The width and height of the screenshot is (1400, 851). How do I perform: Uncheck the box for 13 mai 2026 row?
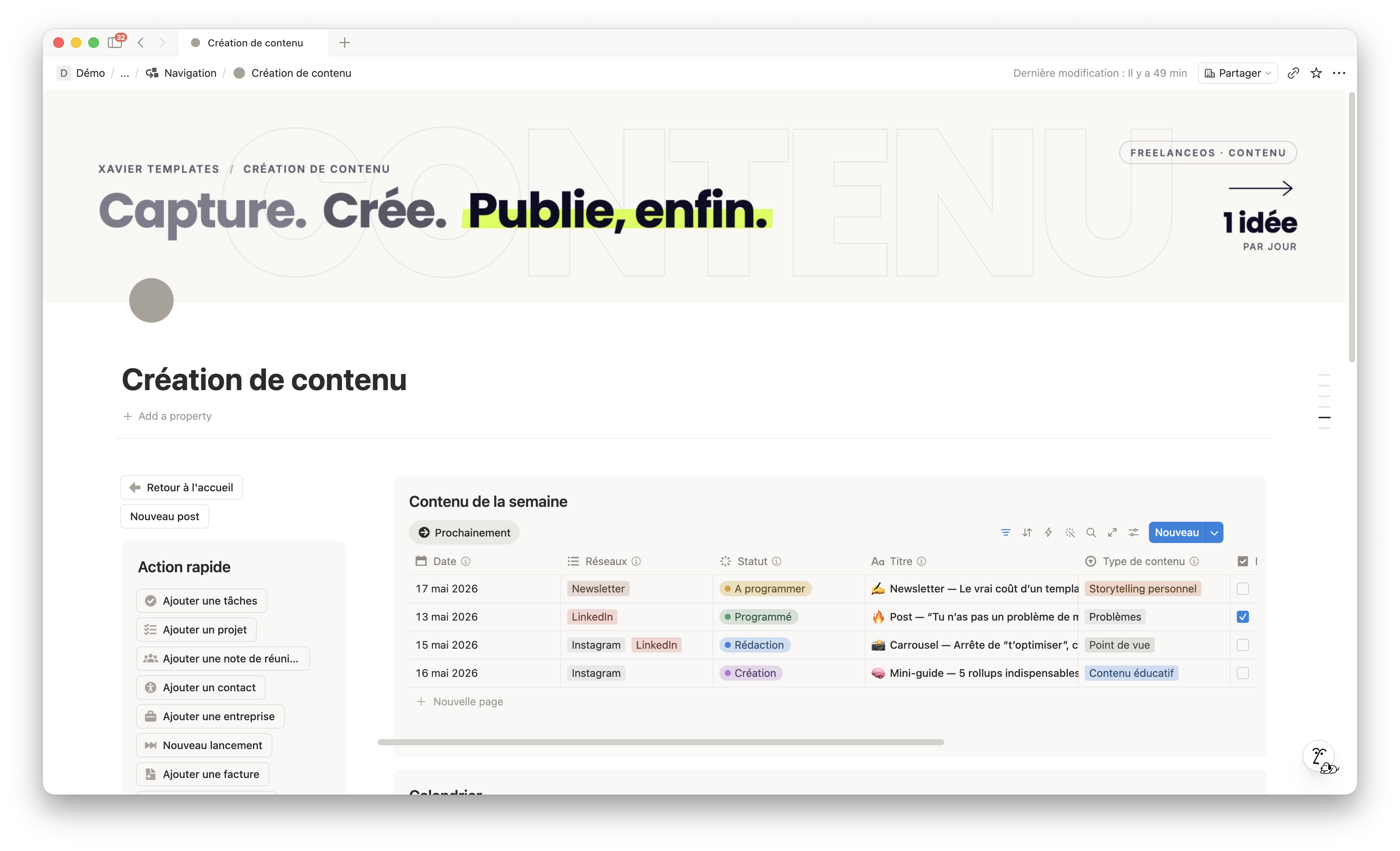click(1242, 617)
